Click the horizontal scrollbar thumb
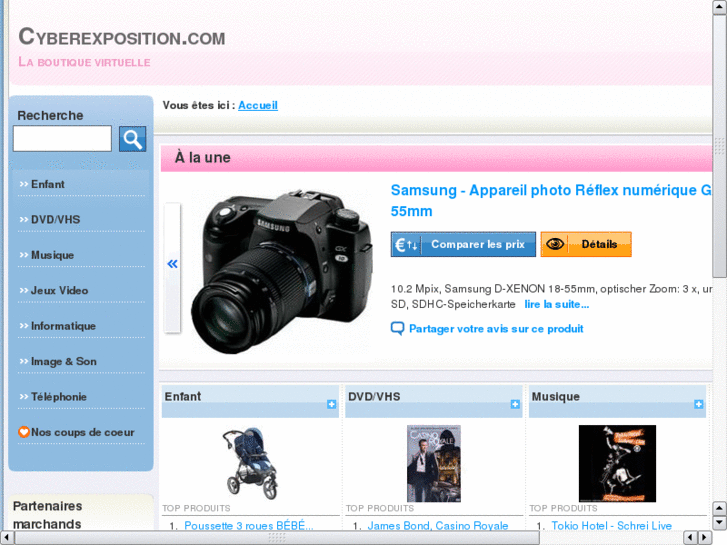 [x=277, y=538]
